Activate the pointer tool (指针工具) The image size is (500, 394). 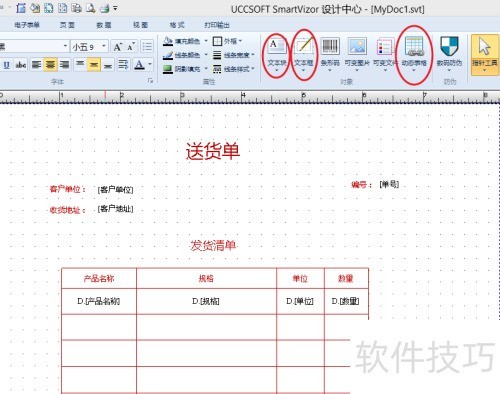click(484, 53)
